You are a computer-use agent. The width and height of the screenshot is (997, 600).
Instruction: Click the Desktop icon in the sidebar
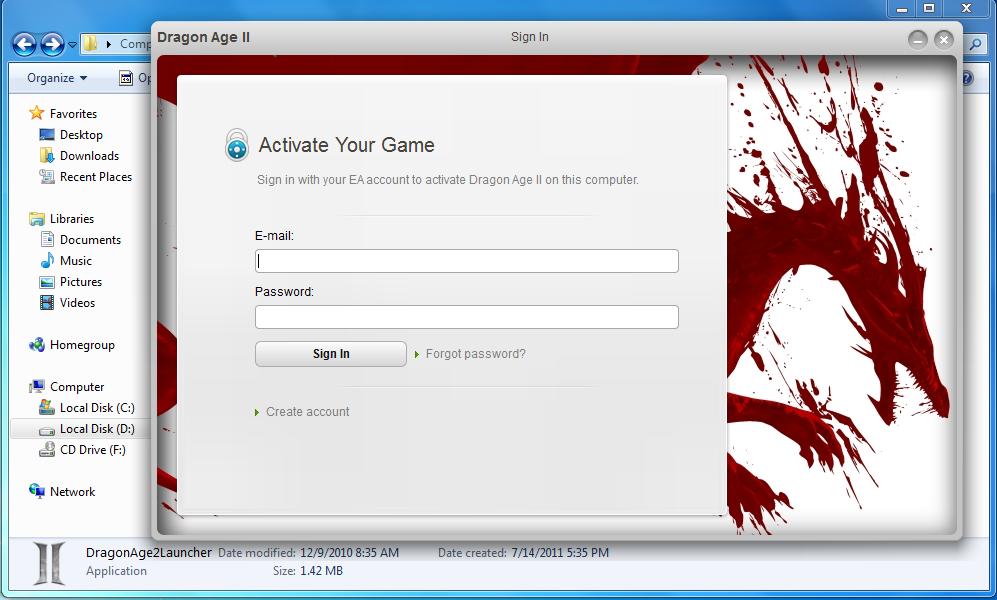[x=46, y=135]
